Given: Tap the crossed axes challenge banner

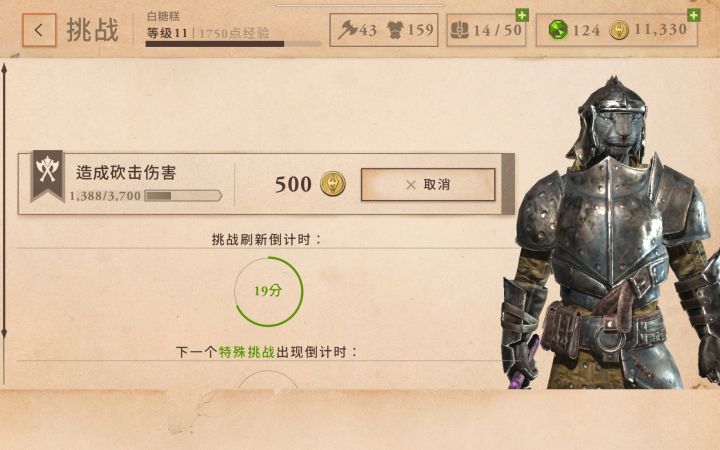Looking at the screenshot, I should click(47, 176).
